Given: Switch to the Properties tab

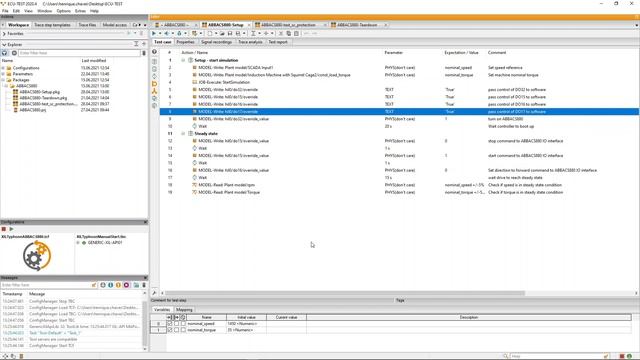Looking at the screenshot, I should pos(185,42).
